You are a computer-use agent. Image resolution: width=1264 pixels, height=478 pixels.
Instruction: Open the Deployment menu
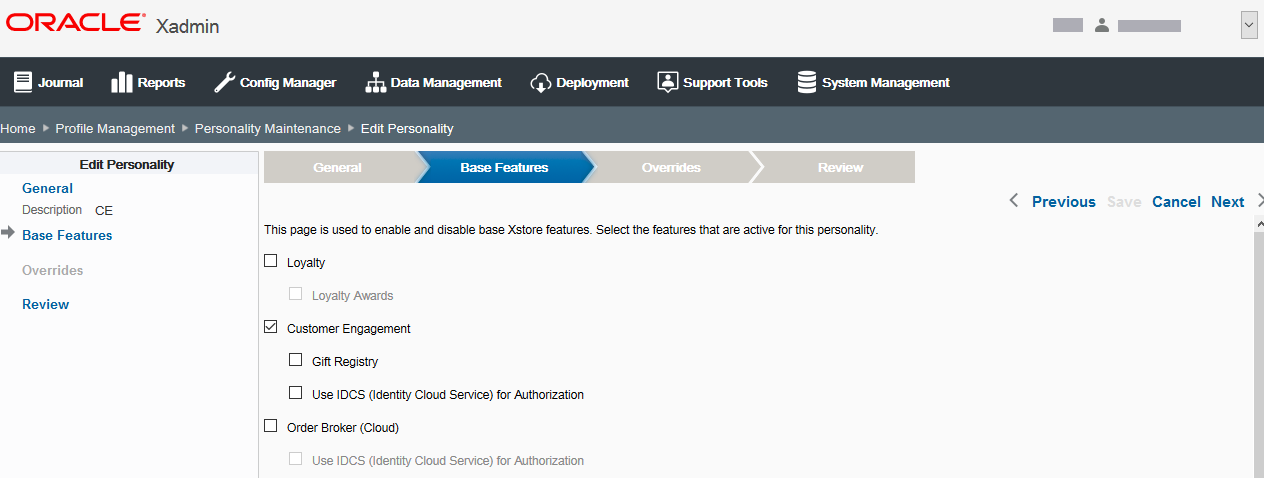(x=580, y=82)
